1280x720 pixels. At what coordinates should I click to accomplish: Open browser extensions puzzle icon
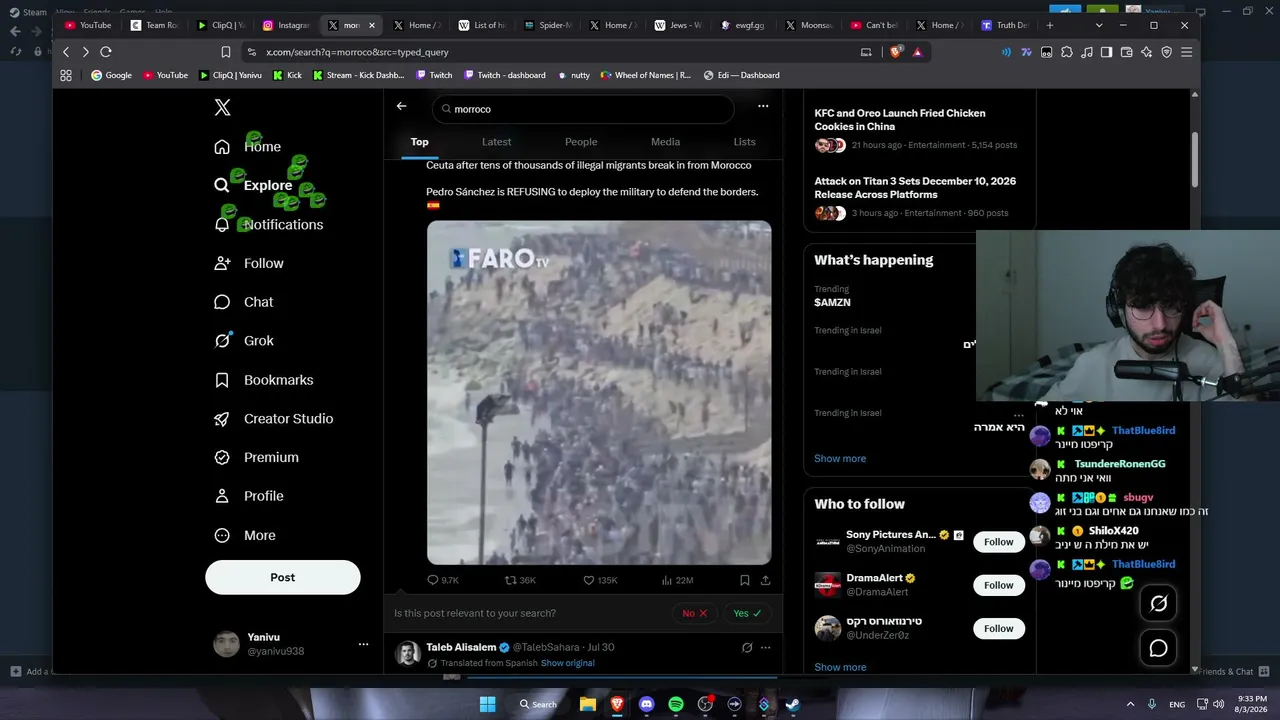[1066, 52]
